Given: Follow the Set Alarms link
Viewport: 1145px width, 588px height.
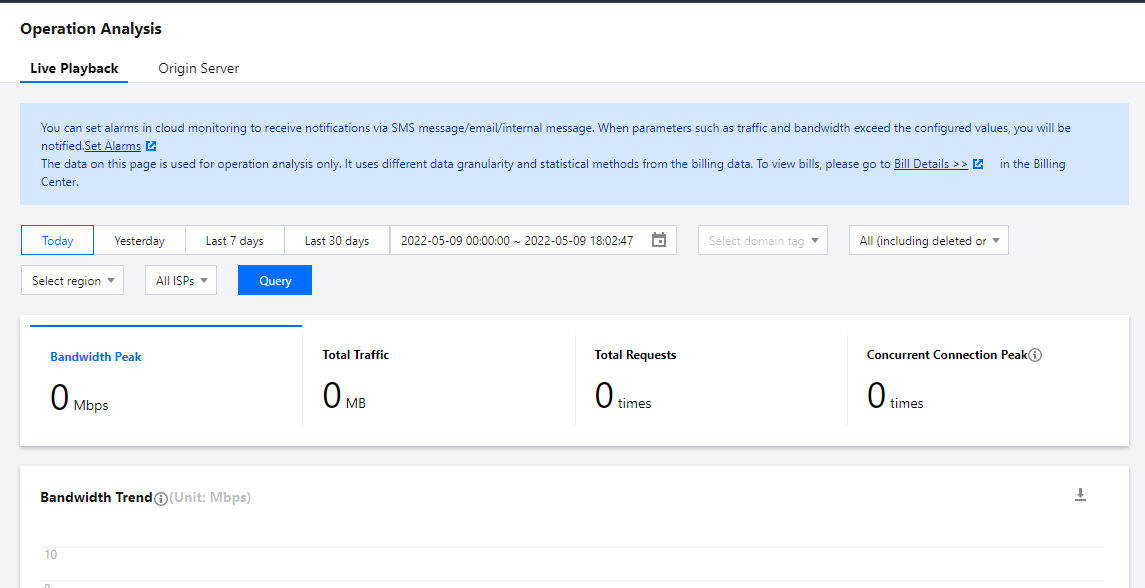Looking at the screenshot, I should pyautogui.click(x=112, y=146).
